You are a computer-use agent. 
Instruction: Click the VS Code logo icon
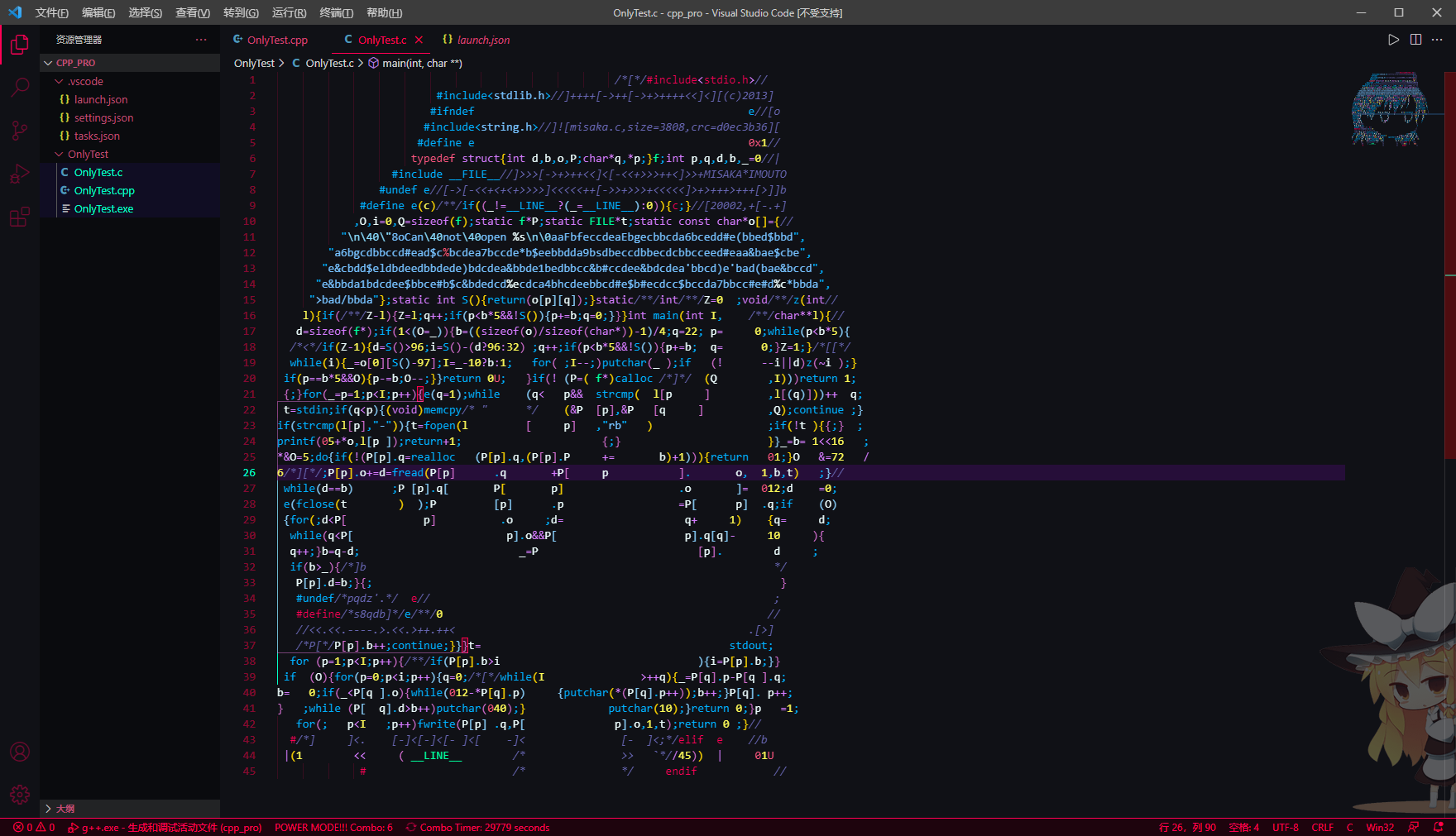(x=15, y=12)
